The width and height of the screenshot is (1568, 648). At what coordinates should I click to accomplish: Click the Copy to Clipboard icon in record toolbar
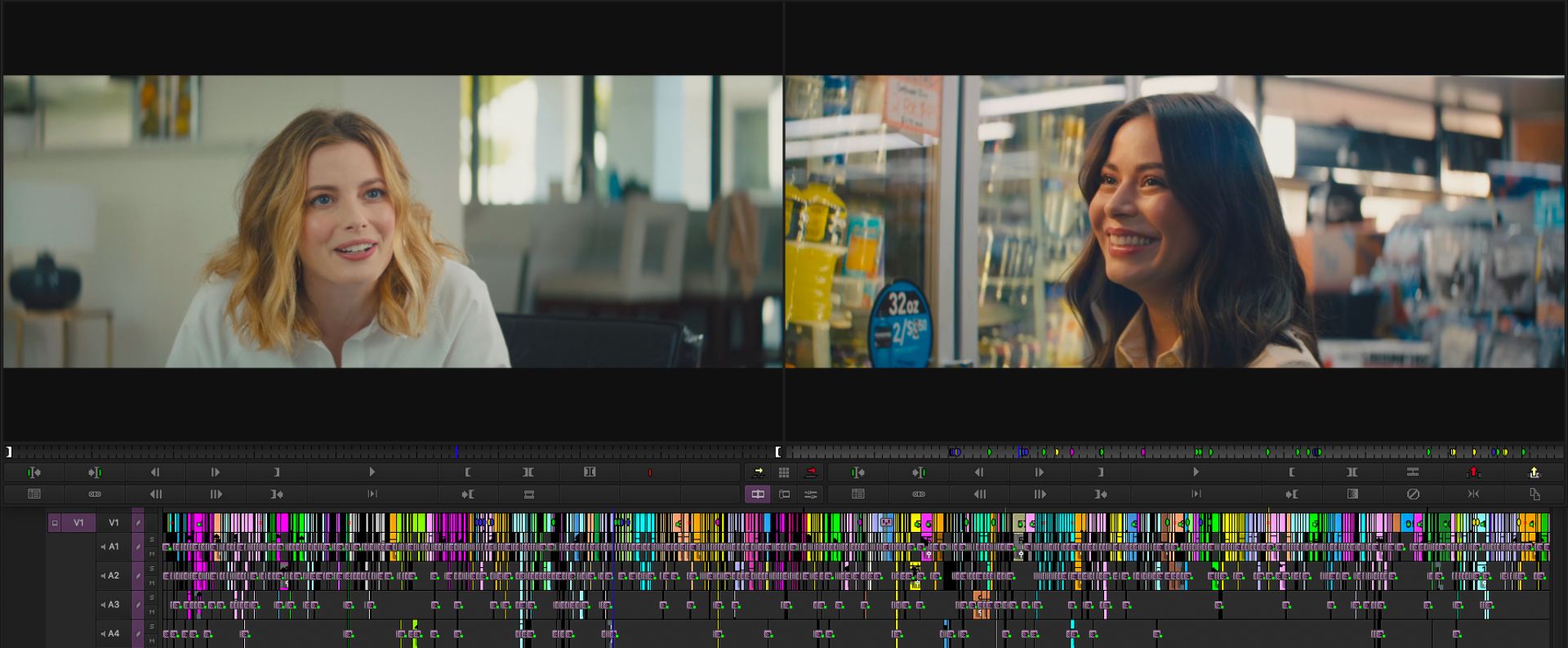coord(1535,494)
